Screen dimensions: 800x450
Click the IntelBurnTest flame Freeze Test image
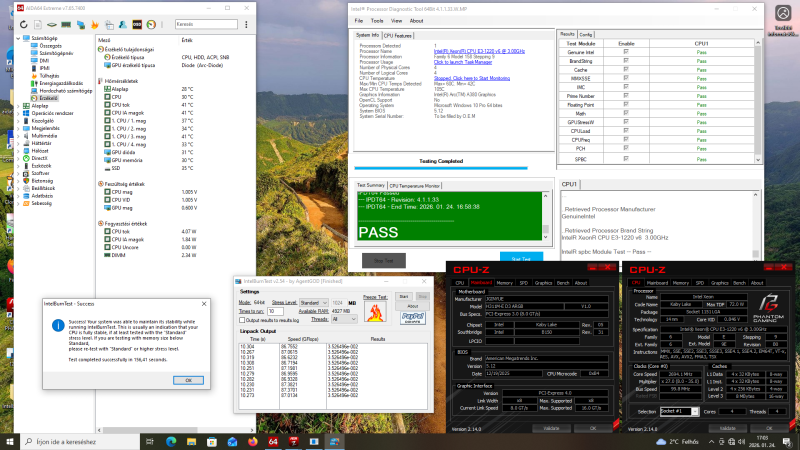375,312
